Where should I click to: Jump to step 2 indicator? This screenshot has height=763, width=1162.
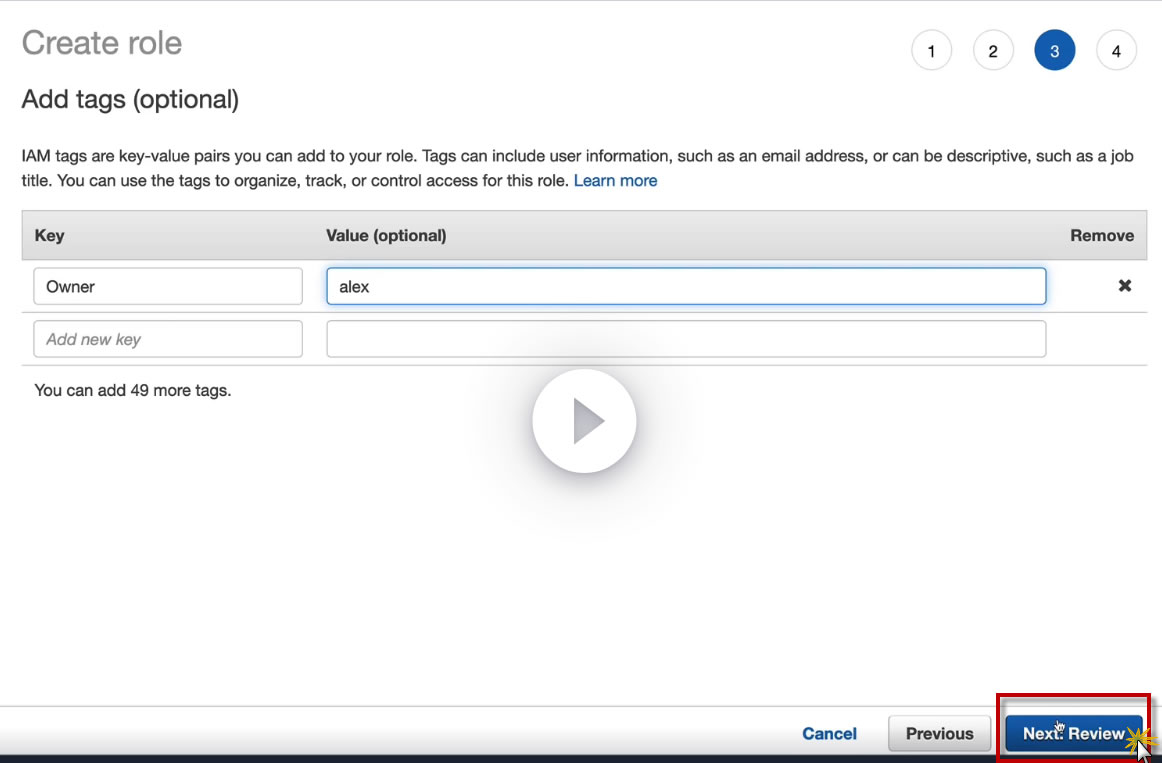[992, 51]
